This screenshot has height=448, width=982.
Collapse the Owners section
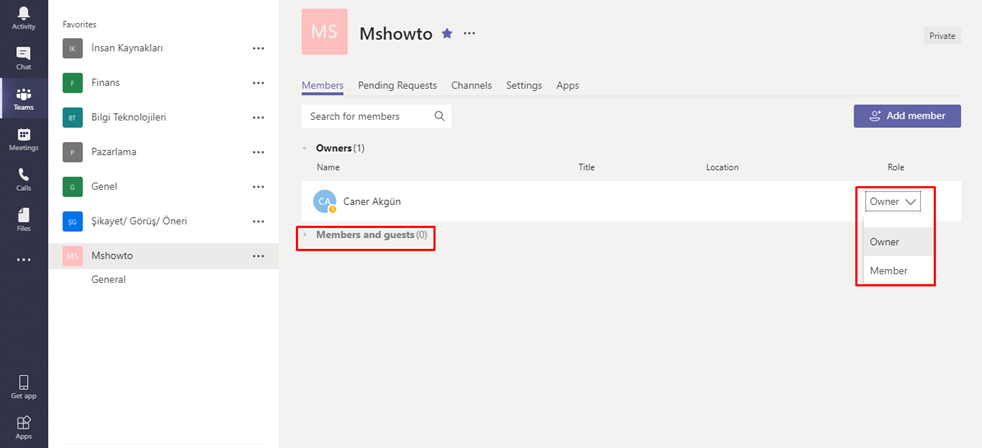(305, 148)
